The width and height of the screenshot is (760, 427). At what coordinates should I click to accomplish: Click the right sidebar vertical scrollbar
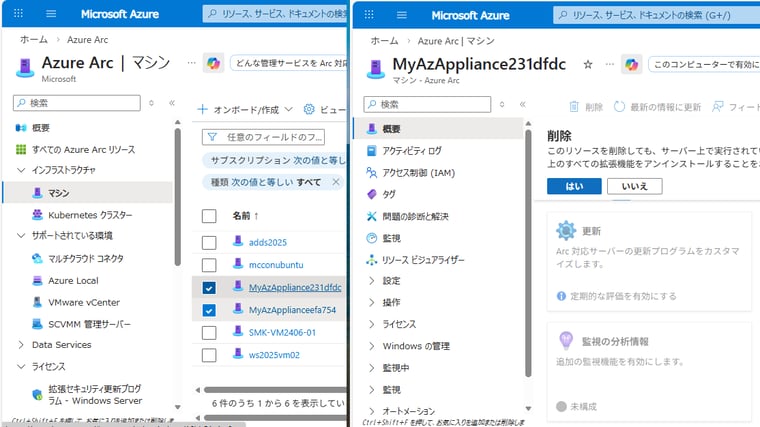tap(528, 252)
